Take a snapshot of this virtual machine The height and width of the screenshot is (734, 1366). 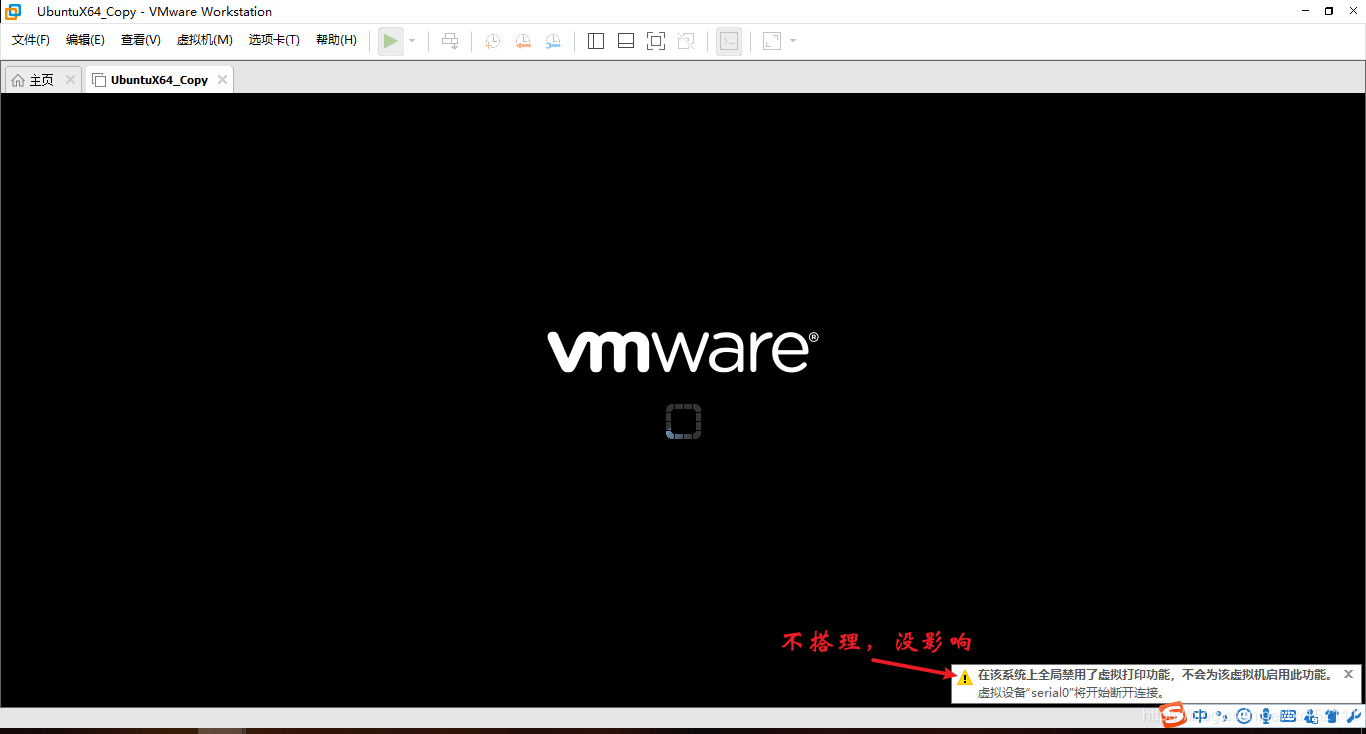tap(492, 41)
